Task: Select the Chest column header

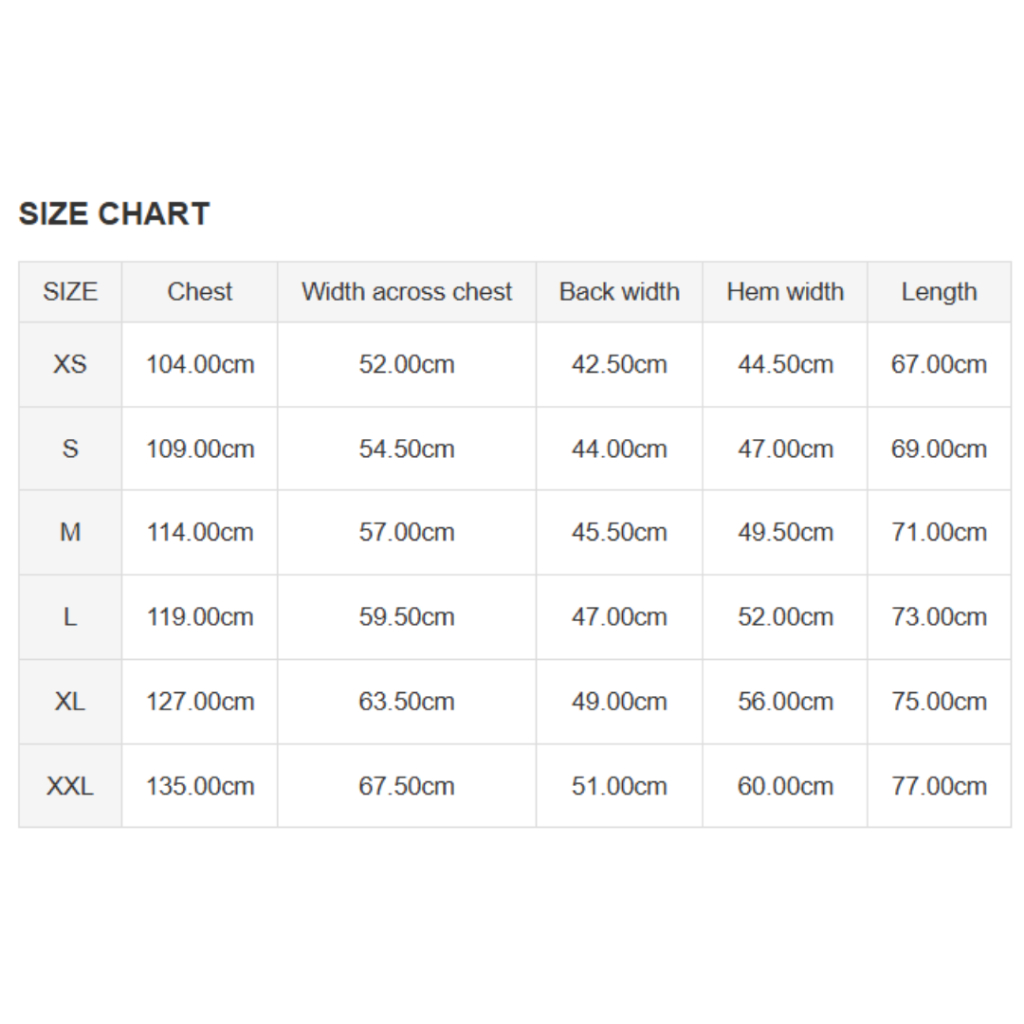Action: coord(200,292)
